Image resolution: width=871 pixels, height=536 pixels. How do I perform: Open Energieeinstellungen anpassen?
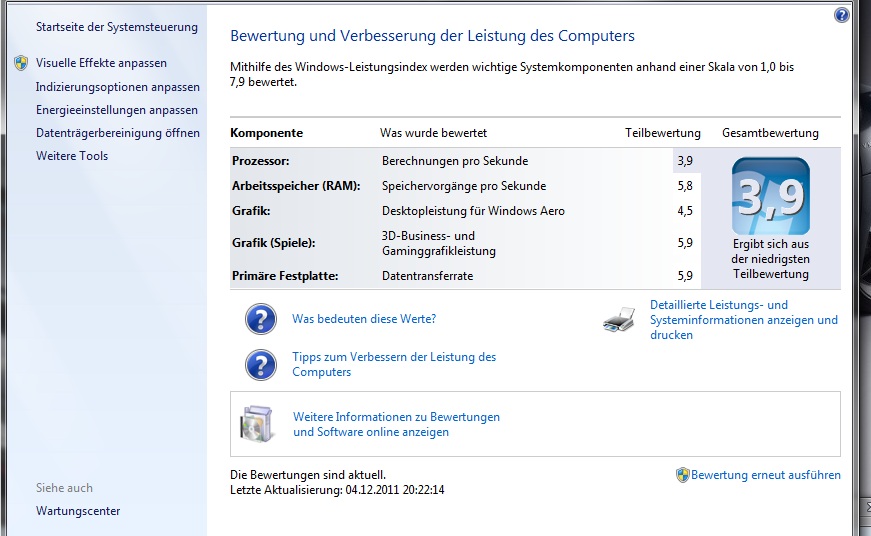click(117, 110)
